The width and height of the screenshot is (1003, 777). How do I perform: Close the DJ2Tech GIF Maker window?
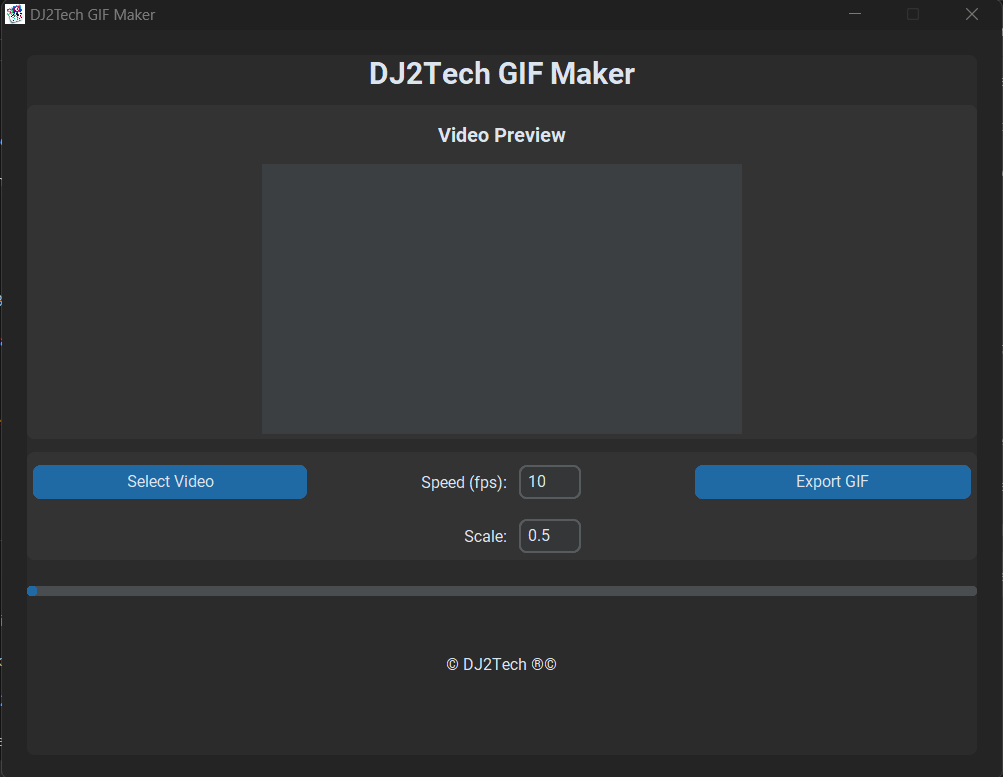972,14
